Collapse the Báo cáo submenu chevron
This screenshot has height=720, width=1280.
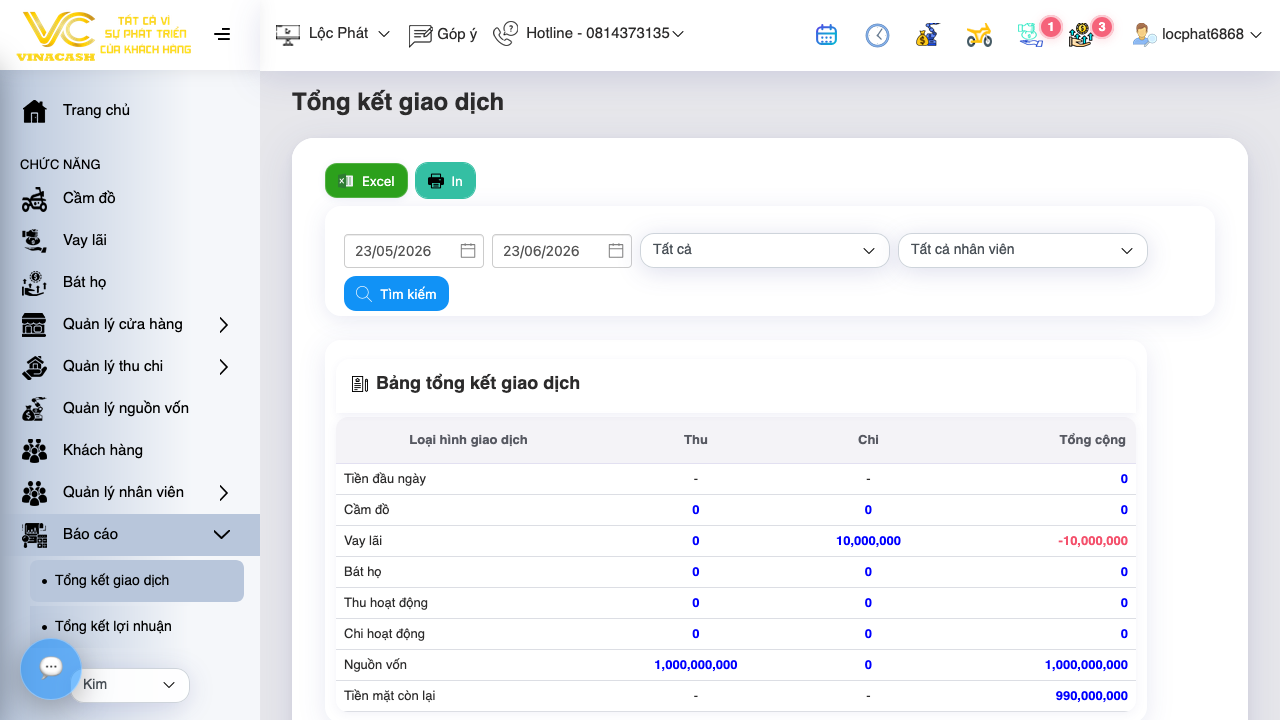tap(222, 535)
